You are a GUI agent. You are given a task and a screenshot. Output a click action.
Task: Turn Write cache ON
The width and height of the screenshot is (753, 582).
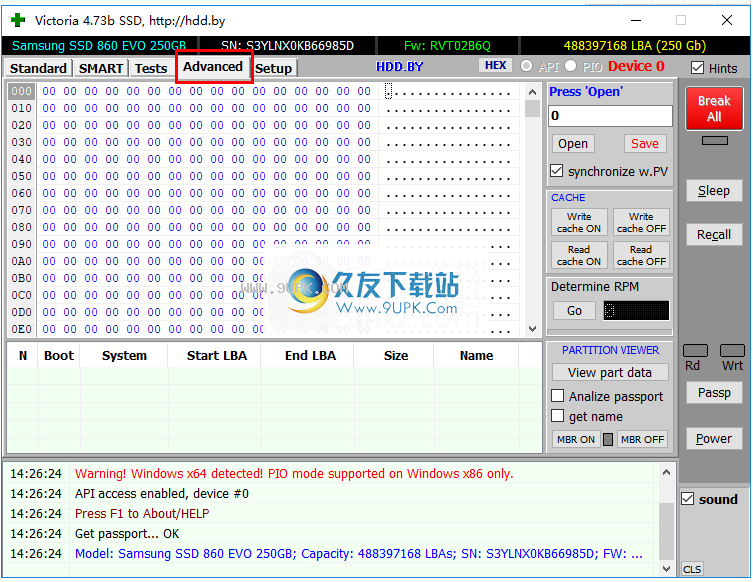[579, 222]
